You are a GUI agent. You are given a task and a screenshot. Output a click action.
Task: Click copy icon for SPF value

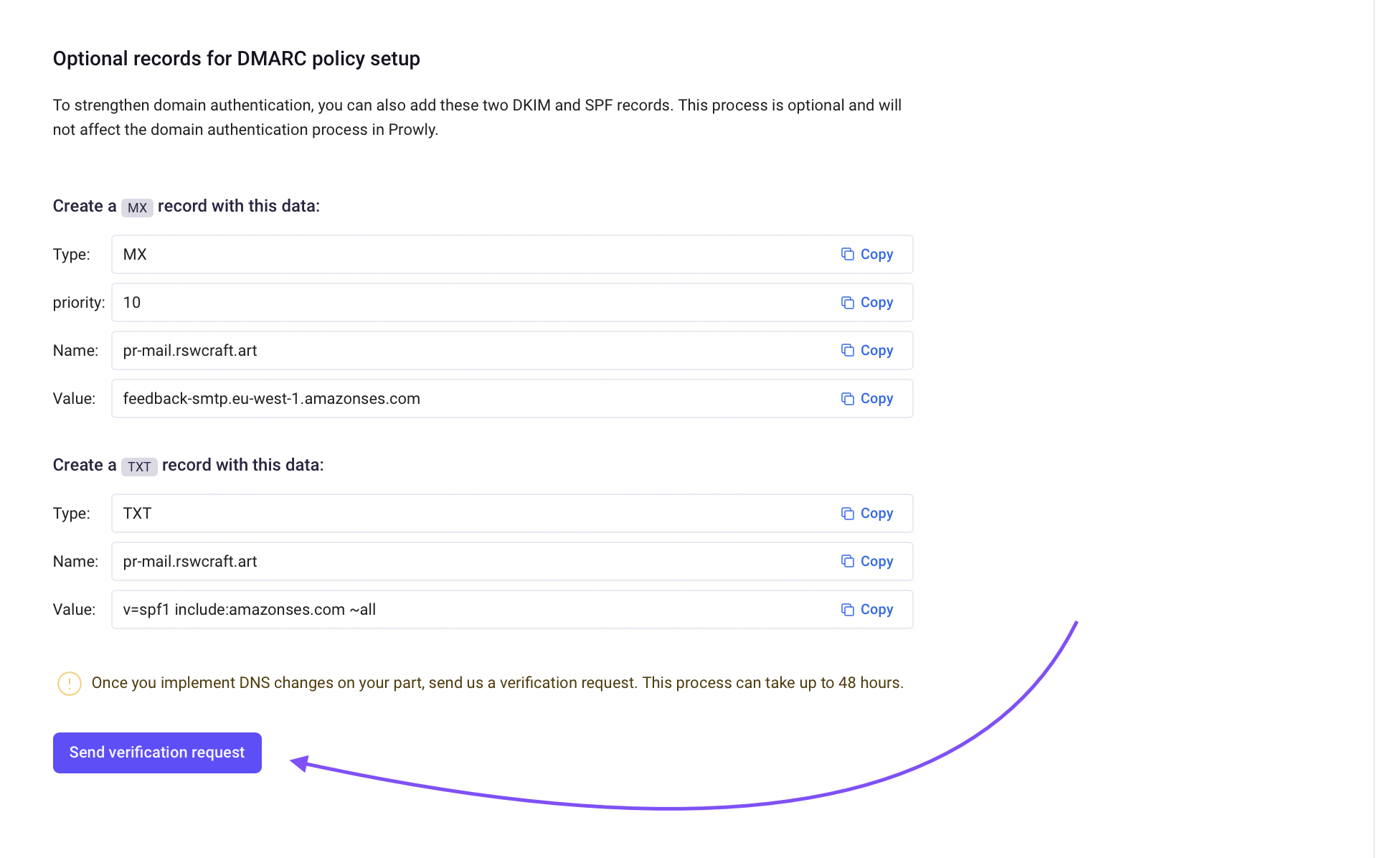click(848, 610)
